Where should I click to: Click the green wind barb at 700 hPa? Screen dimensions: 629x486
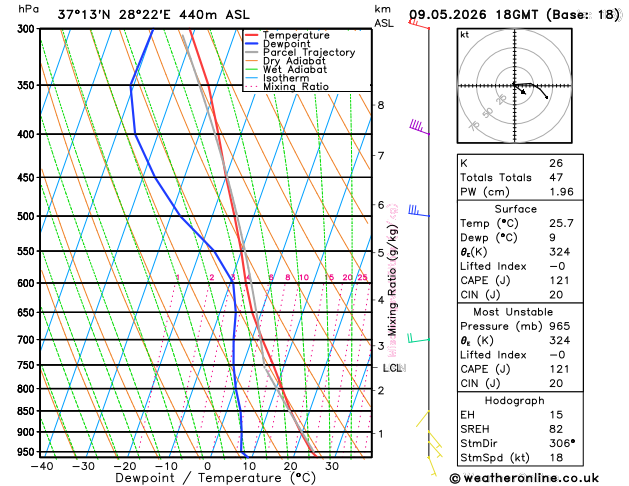[x=418, y=338]
